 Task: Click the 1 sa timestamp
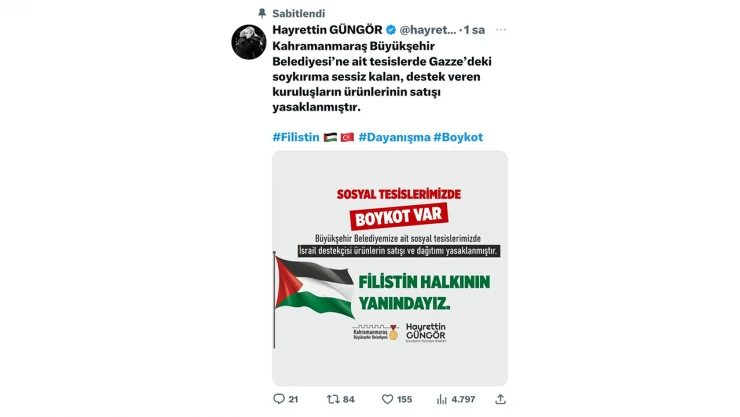click(474, 30)
